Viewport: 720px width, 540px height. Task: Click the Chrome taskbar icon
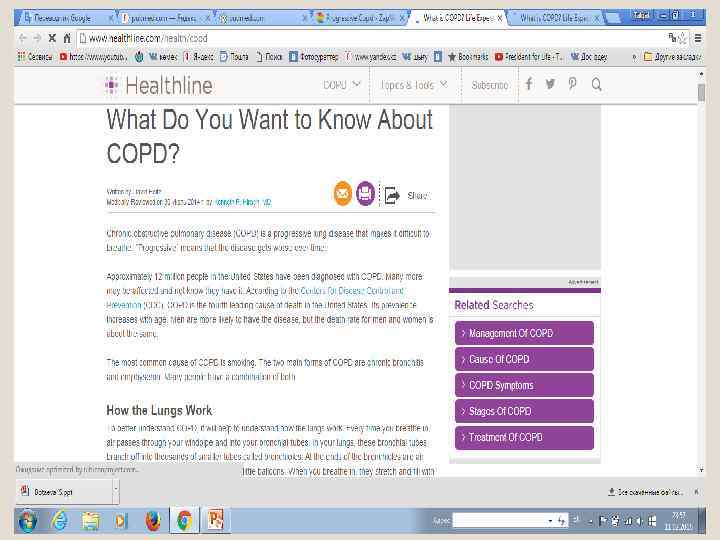coord(185,520)
